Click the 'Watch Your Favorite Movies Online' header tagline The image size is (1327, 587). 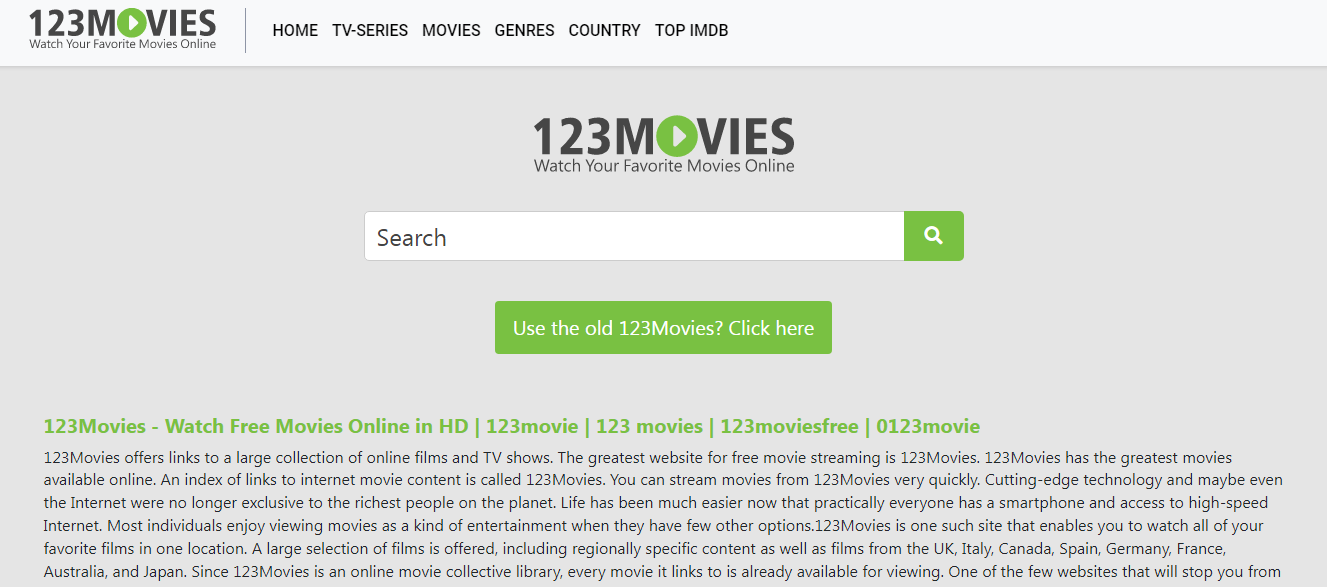(x=122, y=44)
